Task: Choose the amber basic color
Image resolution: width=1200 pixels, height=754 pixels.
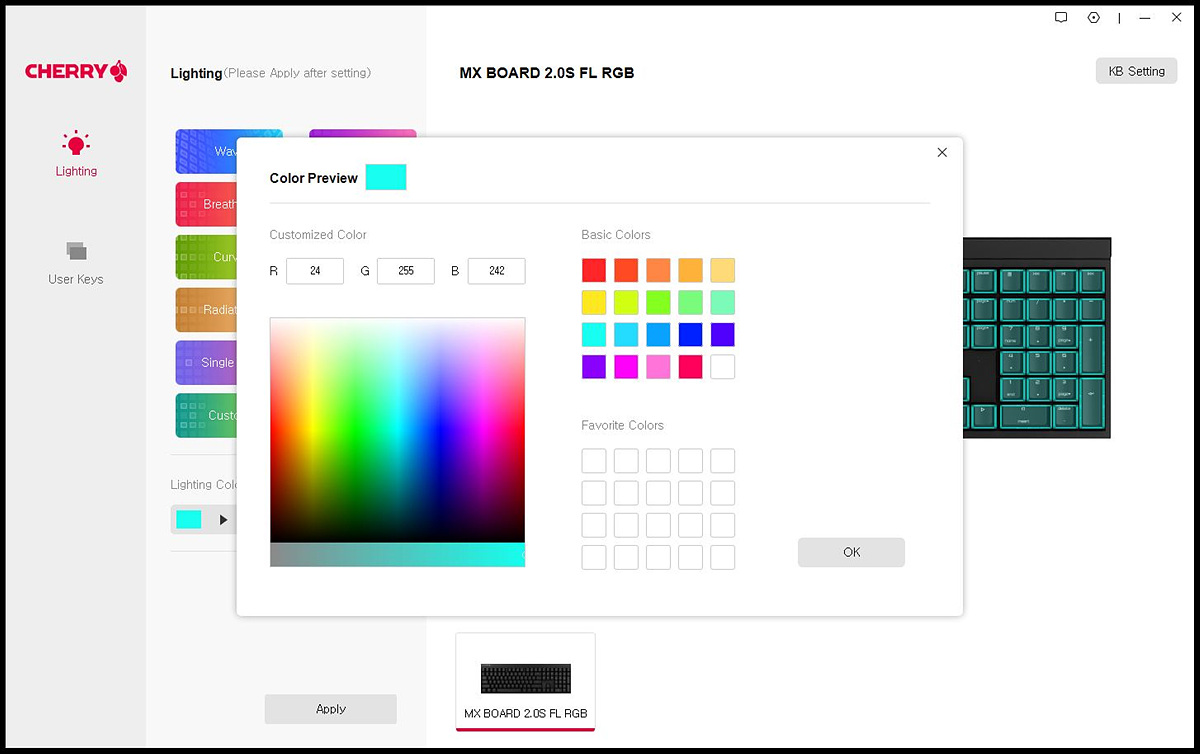Action: tap(690, 270)
